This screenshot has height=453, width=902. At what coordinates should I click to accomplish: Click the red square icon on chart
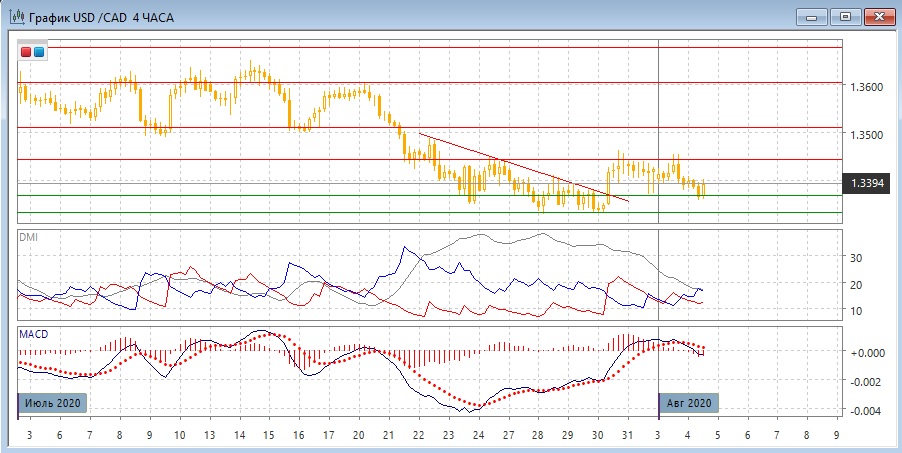pyautogui.click(x=27, y=52)
